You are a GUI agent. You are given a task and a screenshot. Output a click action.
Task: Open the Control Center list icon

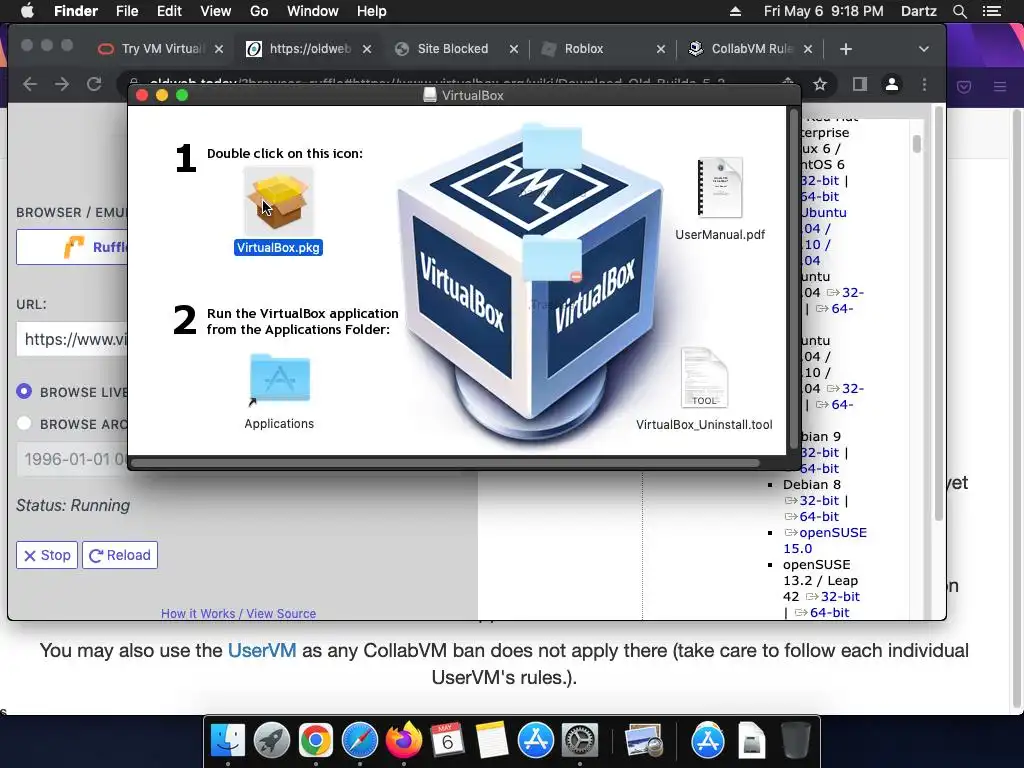tap(992, 11)
